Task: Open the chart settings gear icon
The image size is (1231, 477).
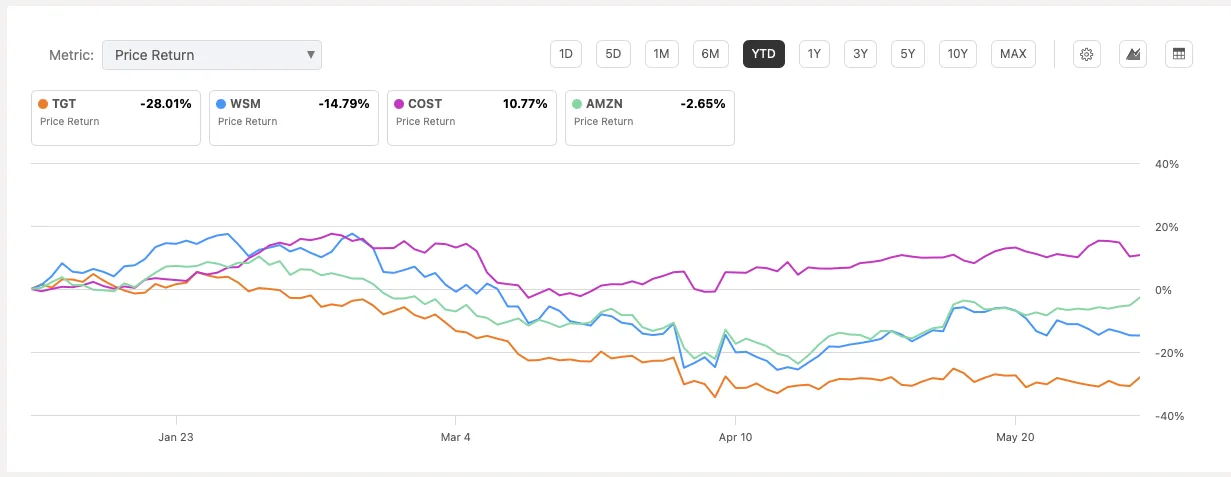Action: pyautogui.click(x=1087, y=54)
